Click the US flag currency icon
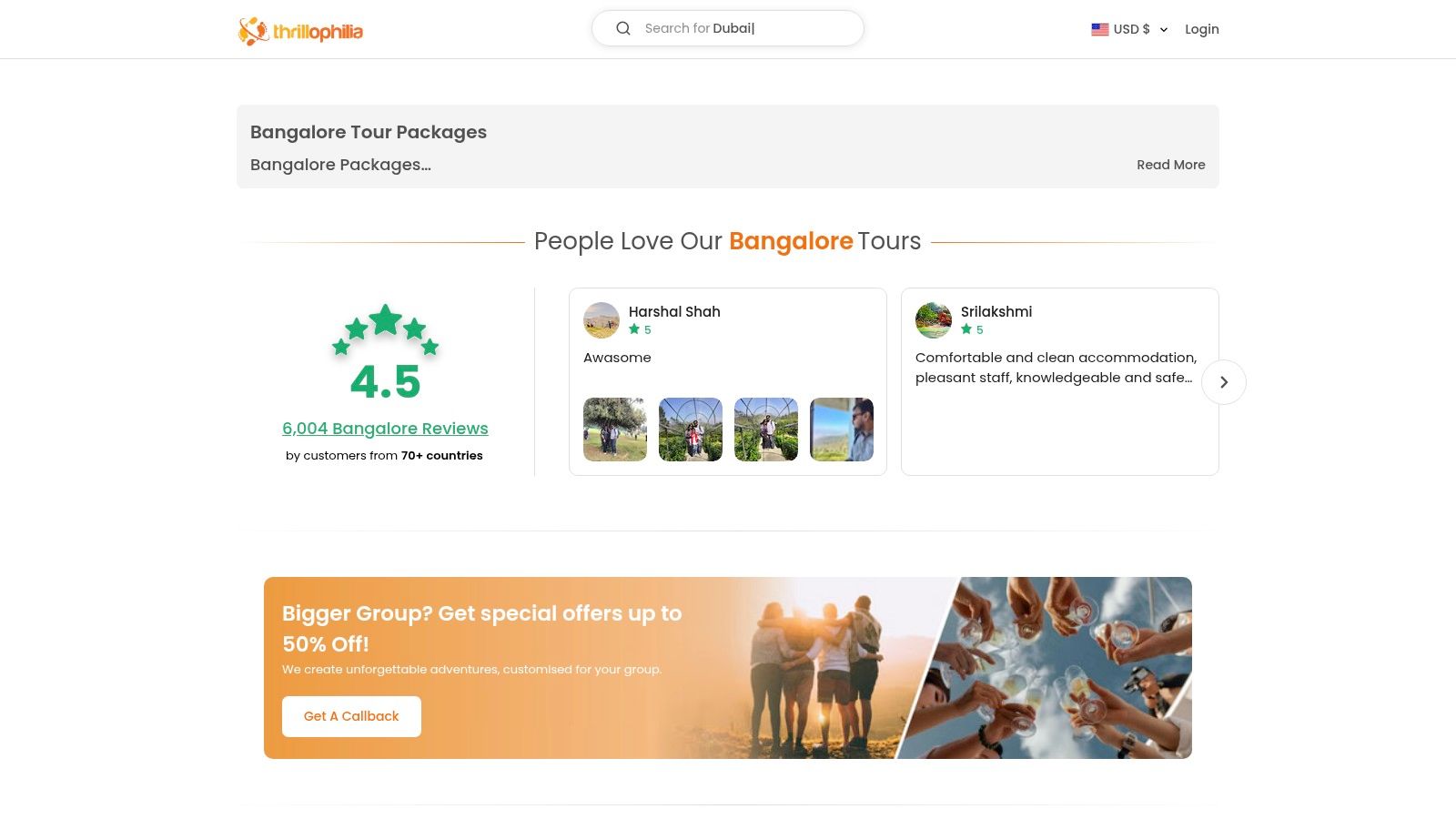The width and height of the screenshot is (1456, 819). click(1099, 29)
